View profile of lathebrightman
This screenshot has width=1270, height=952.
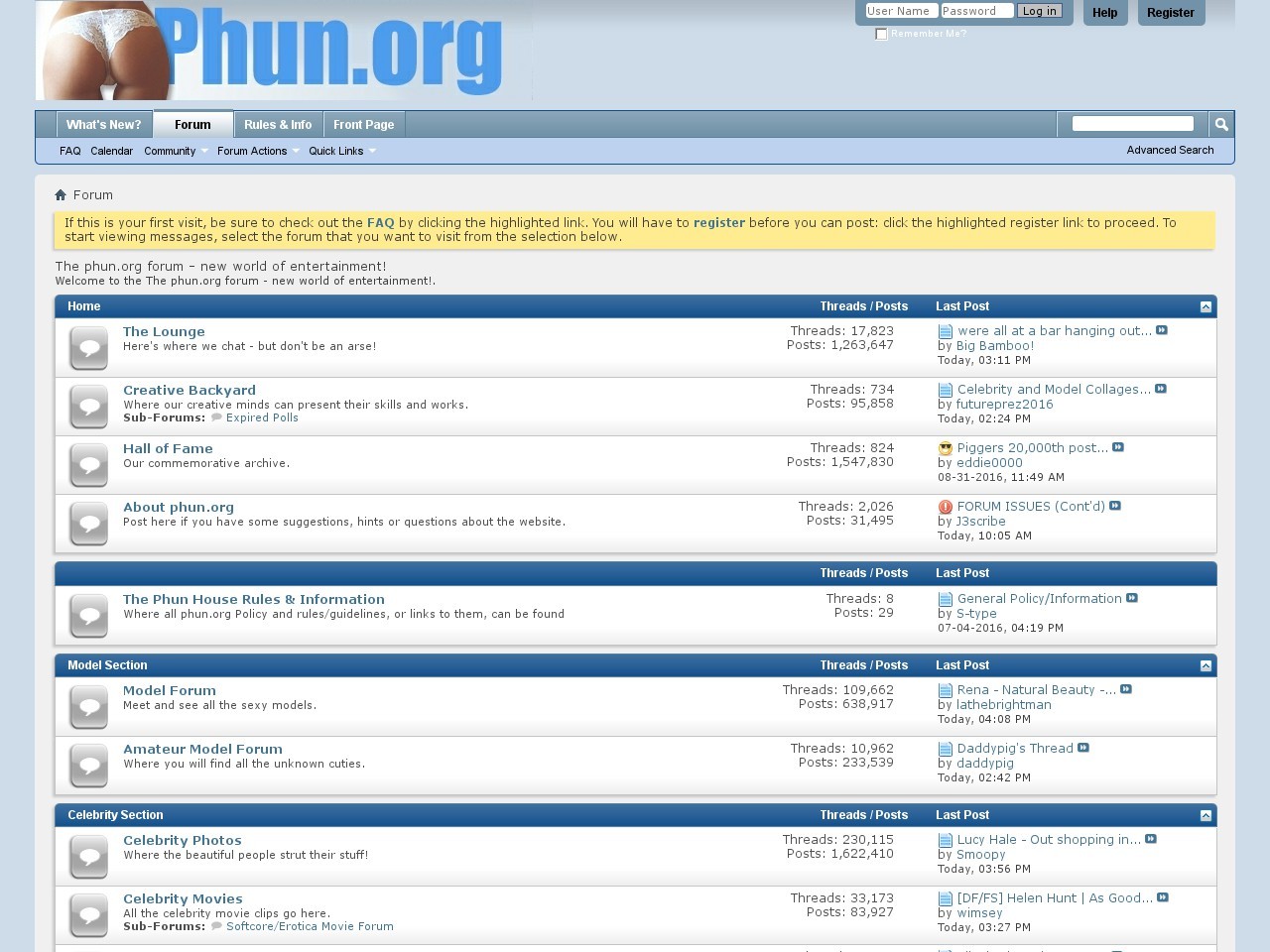[1004, 704]
